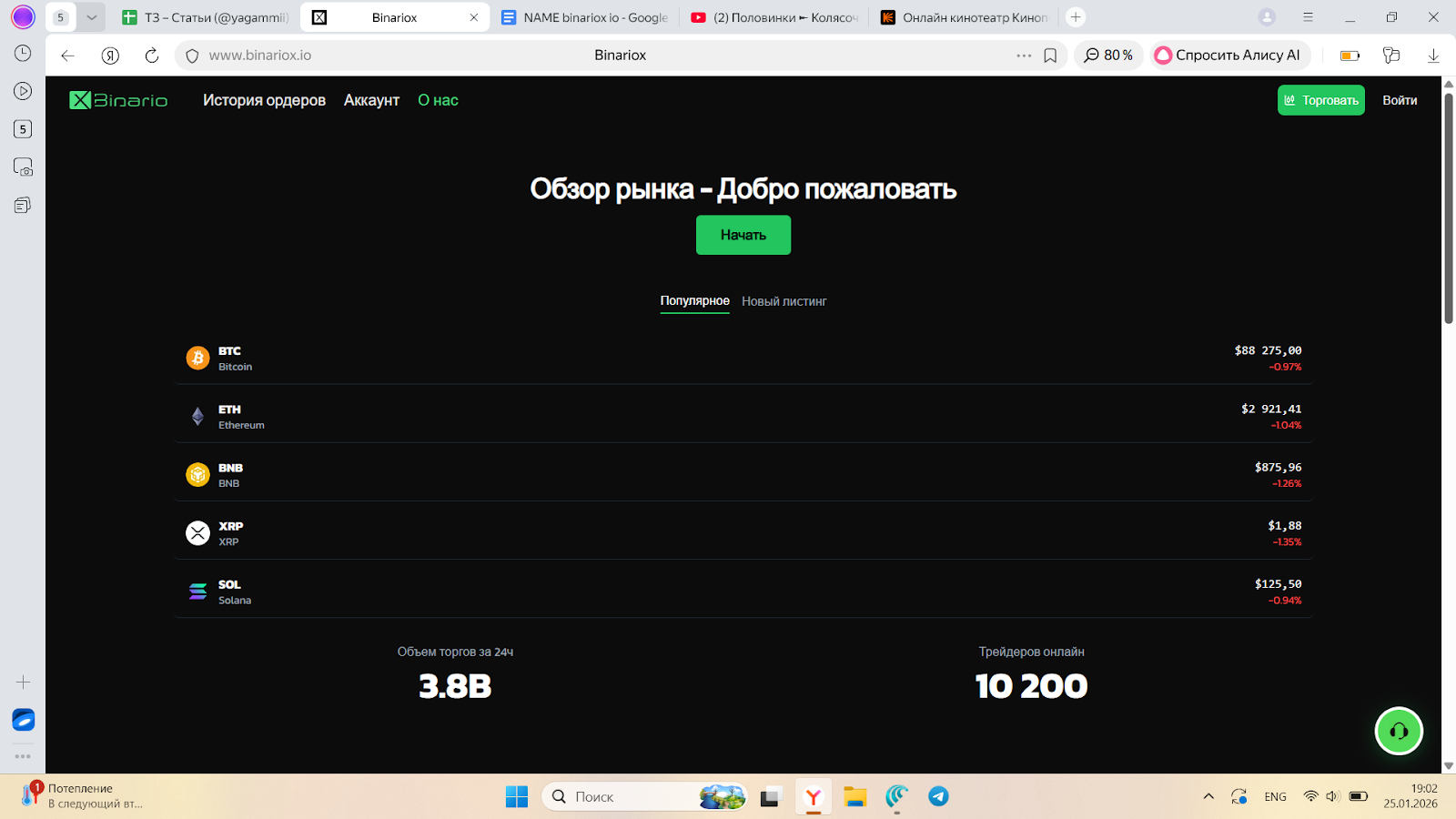Image resolution: width=1456 pixels, height=819 pixels.
Task: Switch to the Половинки YouTube tab
Action: 774,17
